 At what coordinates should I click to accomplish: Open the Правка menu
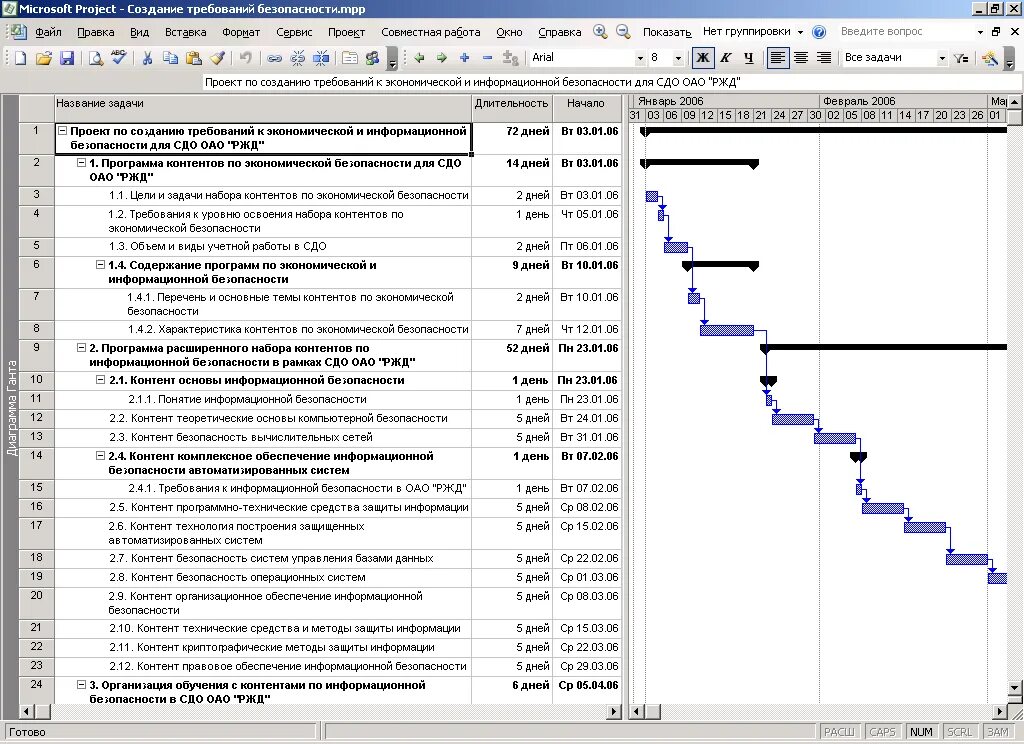pos(95,32)
